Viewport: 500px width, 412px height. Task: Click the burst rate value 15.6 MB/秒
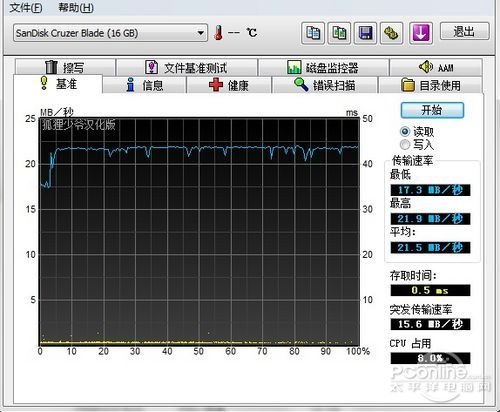430,324
